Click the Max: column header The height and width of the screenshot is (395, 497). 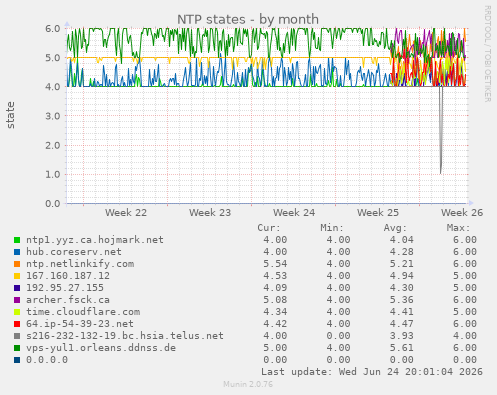click(x=458, y=228)
